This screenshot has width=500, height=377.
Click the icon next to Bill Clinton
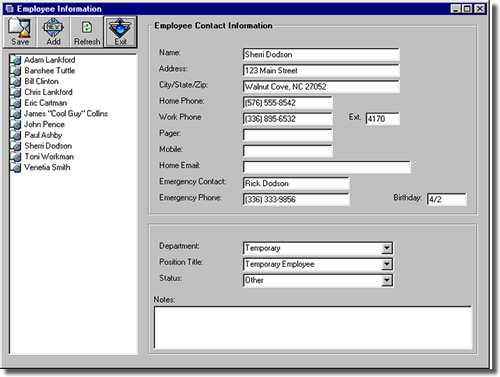click(x=16, y=81)
